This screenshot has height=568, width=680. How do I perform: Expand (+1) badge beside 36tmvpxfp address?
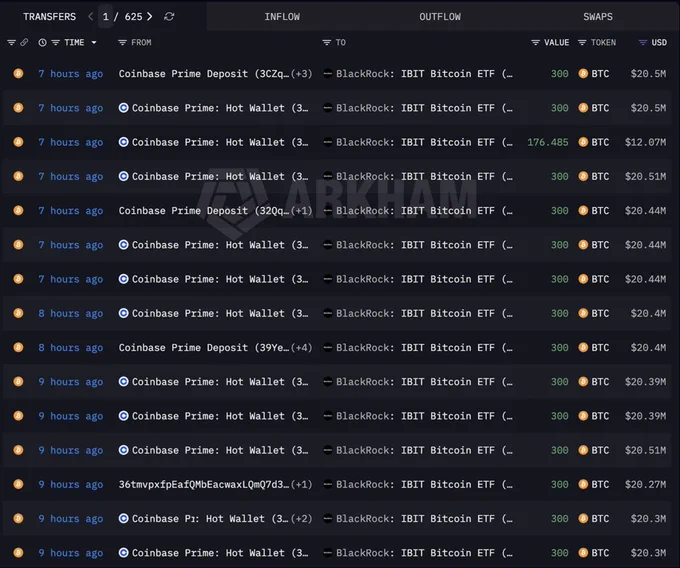(301, 484)
